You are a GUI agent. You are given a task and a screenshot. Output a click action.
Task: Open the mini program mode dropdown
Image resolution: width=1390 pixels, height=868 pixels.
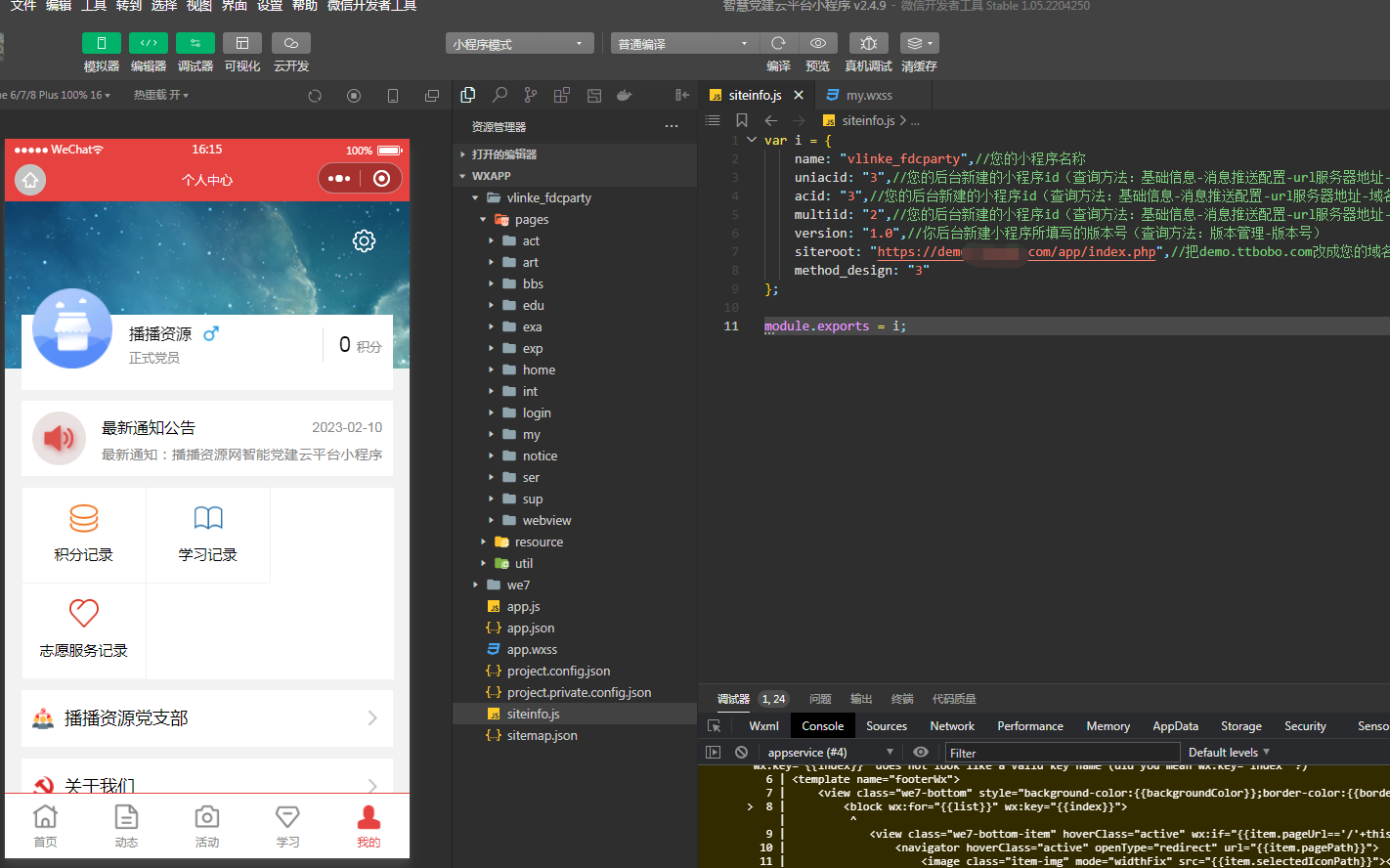[x=520, y=44]
